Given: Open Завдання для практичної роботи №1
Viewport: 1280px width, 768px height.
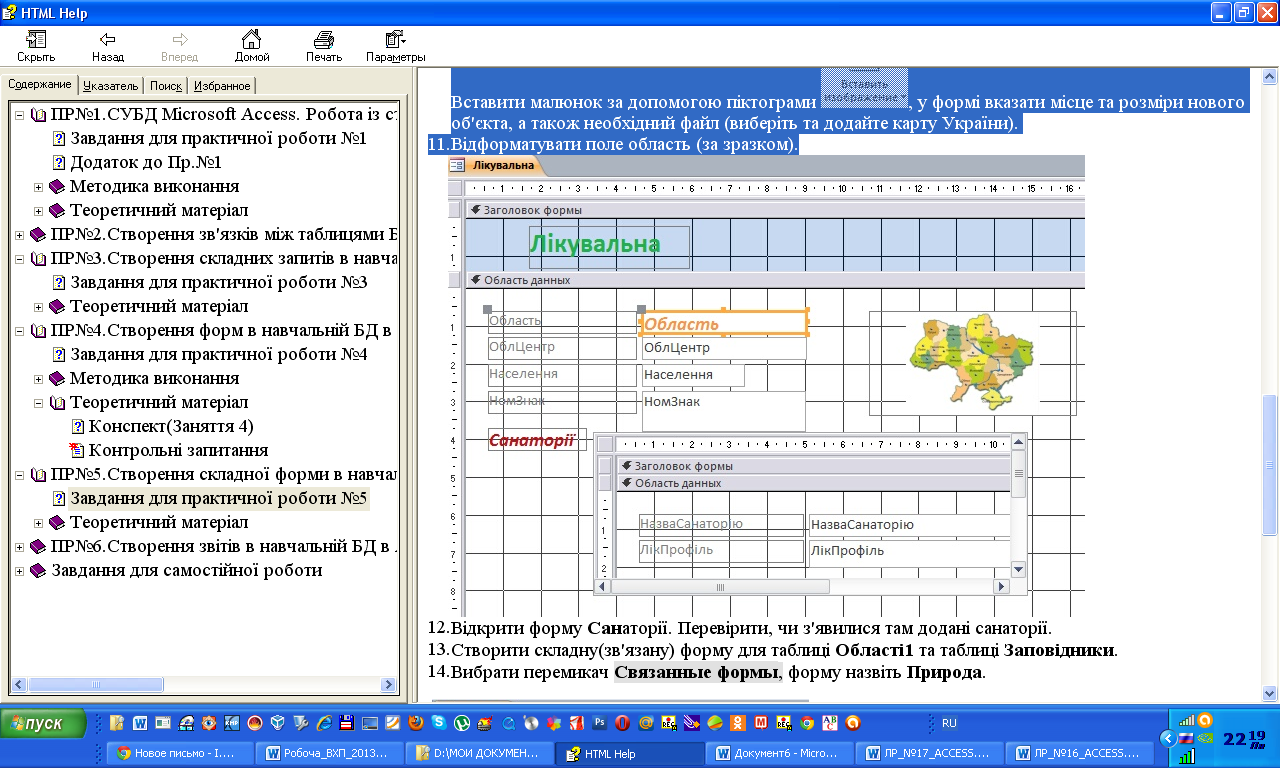Looking at the screenshot, I should click(x=218, y=138).
